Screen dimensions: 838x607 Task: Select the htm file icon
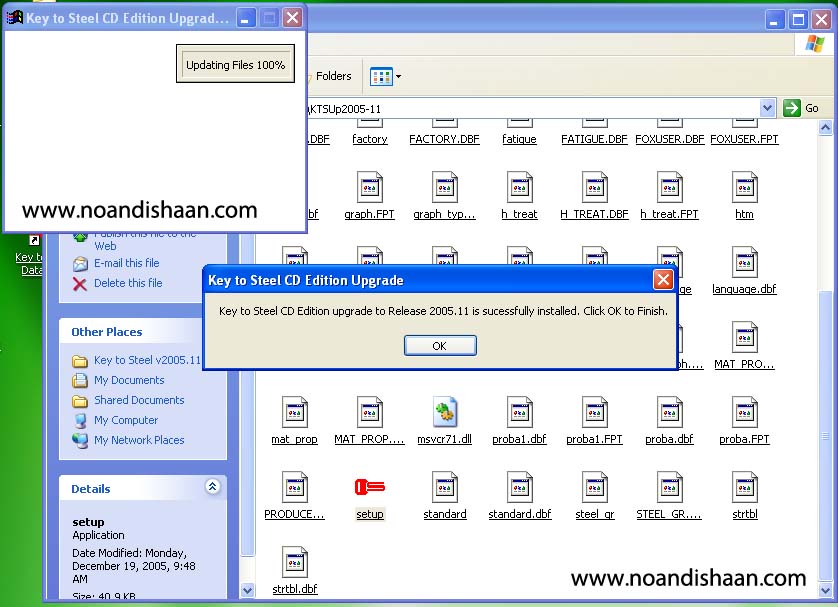pyautogui.click(x=744, y=187)
